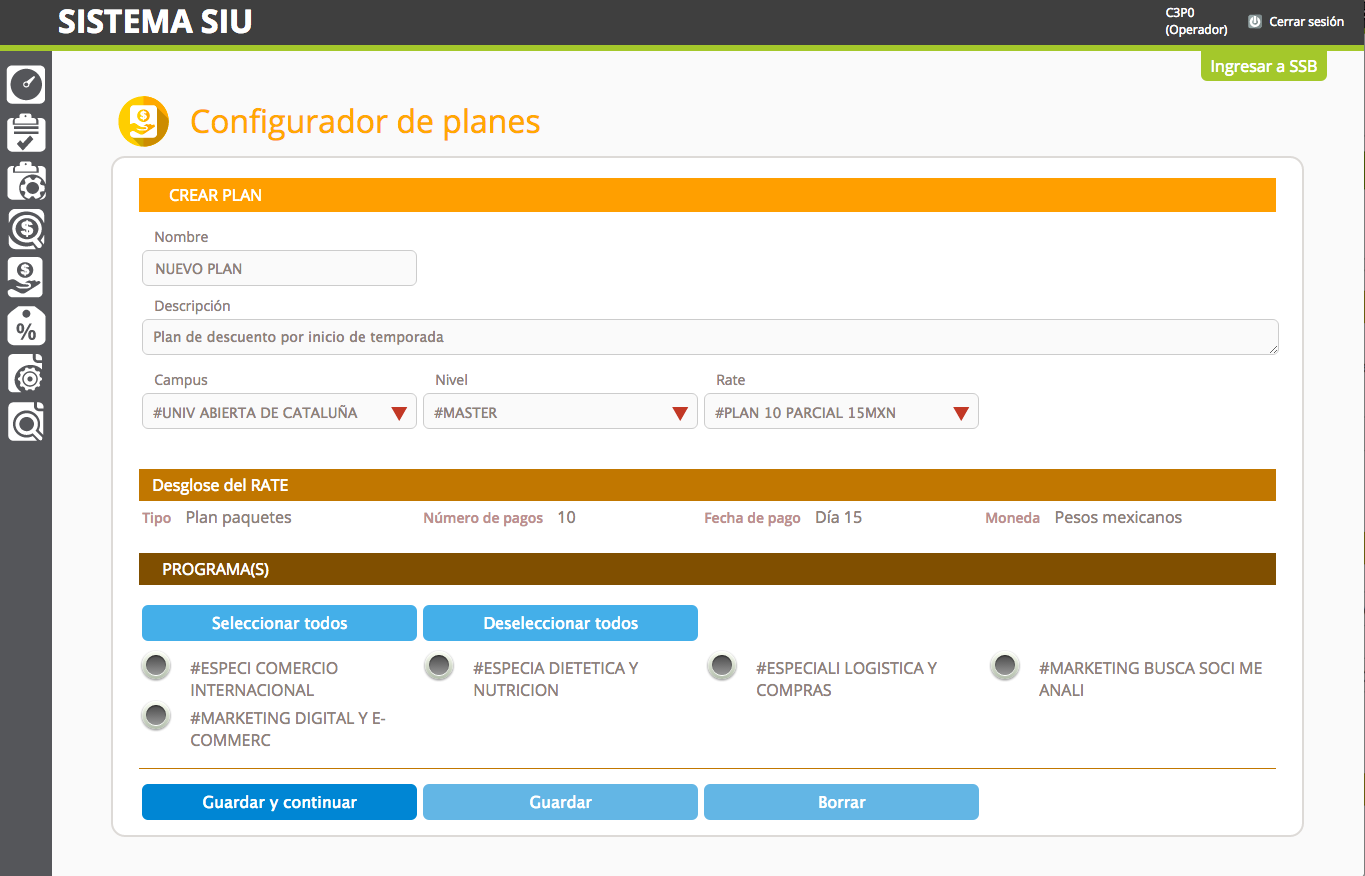Open the document gear settings icon
The height and width of the screenshot is (876, 1365).
pos(27,374)
